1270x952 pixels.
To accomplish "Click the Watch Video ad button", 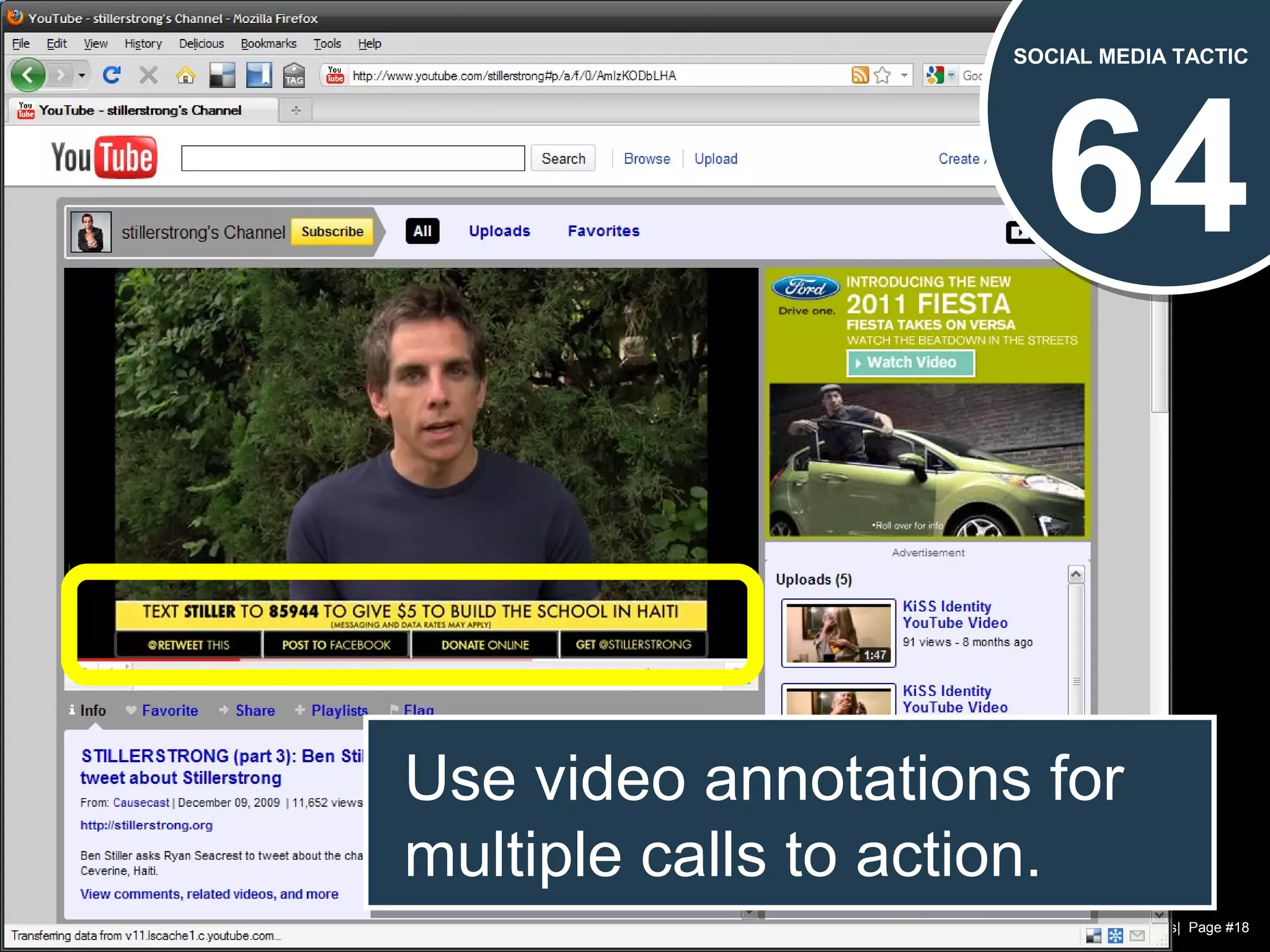I will (x=910, y=363).
